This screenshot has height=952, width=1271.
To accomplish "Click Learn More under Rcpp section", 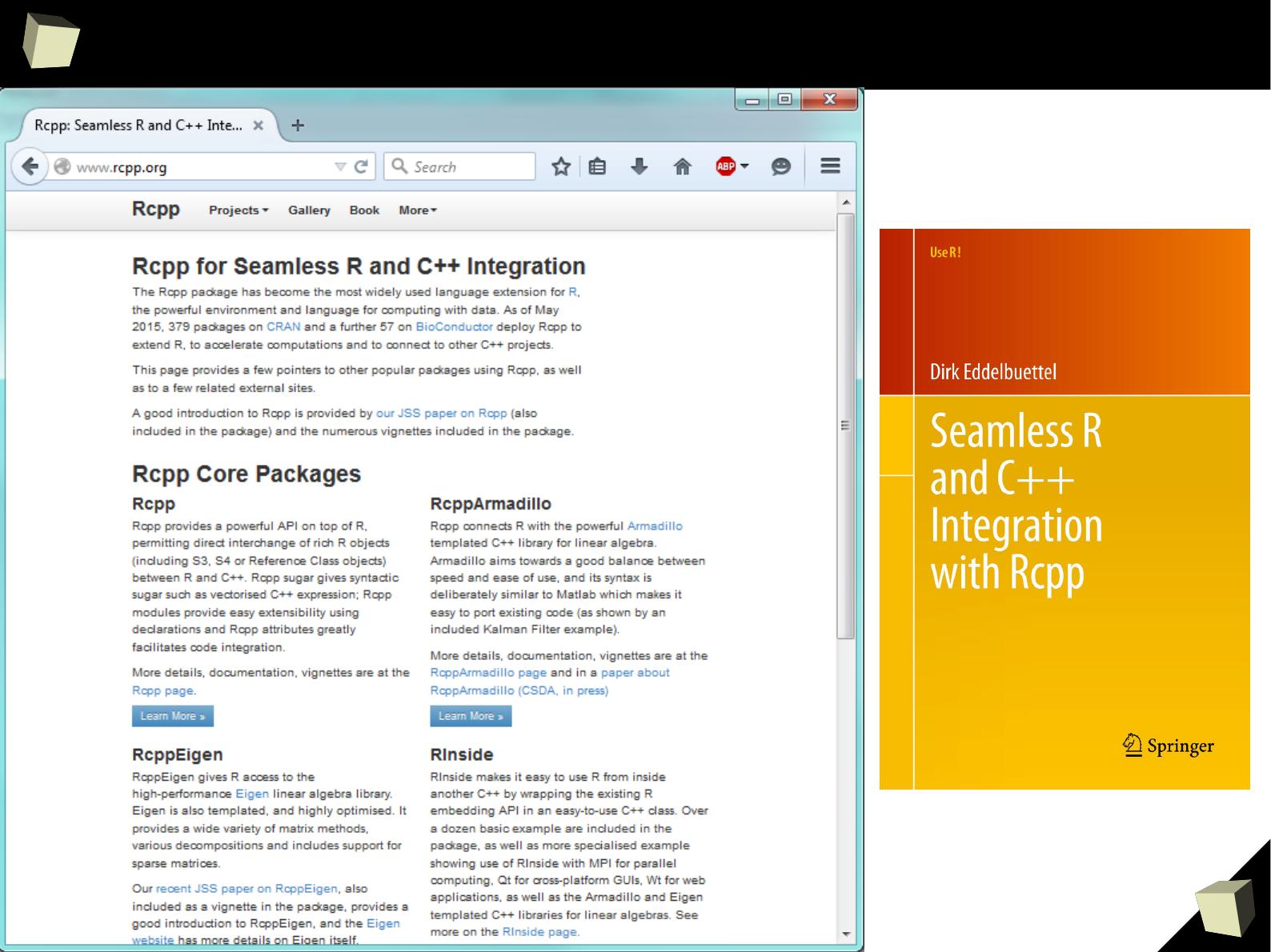I will pos(173,716).
